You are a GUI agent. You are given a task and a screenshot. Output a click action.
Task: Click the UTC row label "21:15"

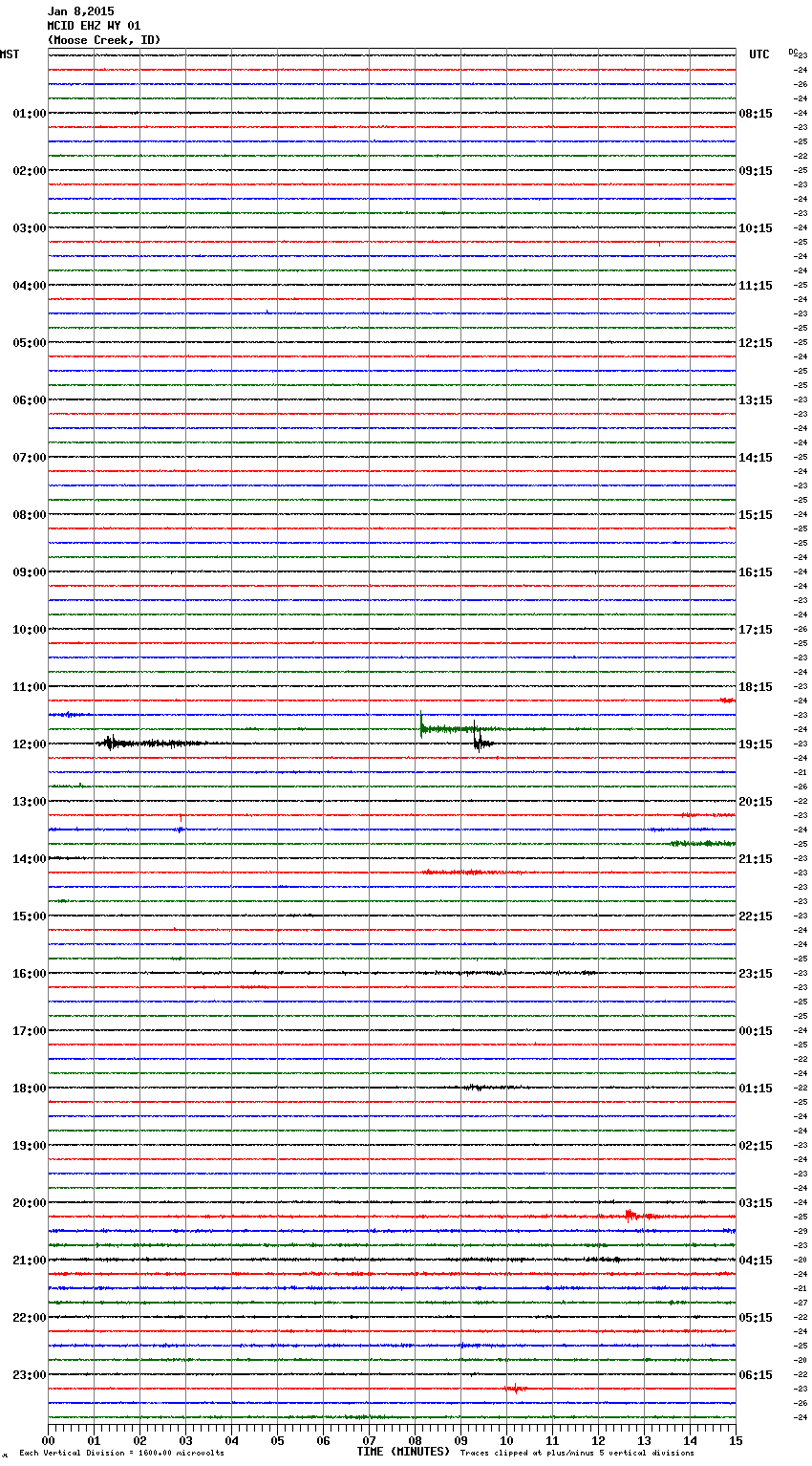(756, 859)
